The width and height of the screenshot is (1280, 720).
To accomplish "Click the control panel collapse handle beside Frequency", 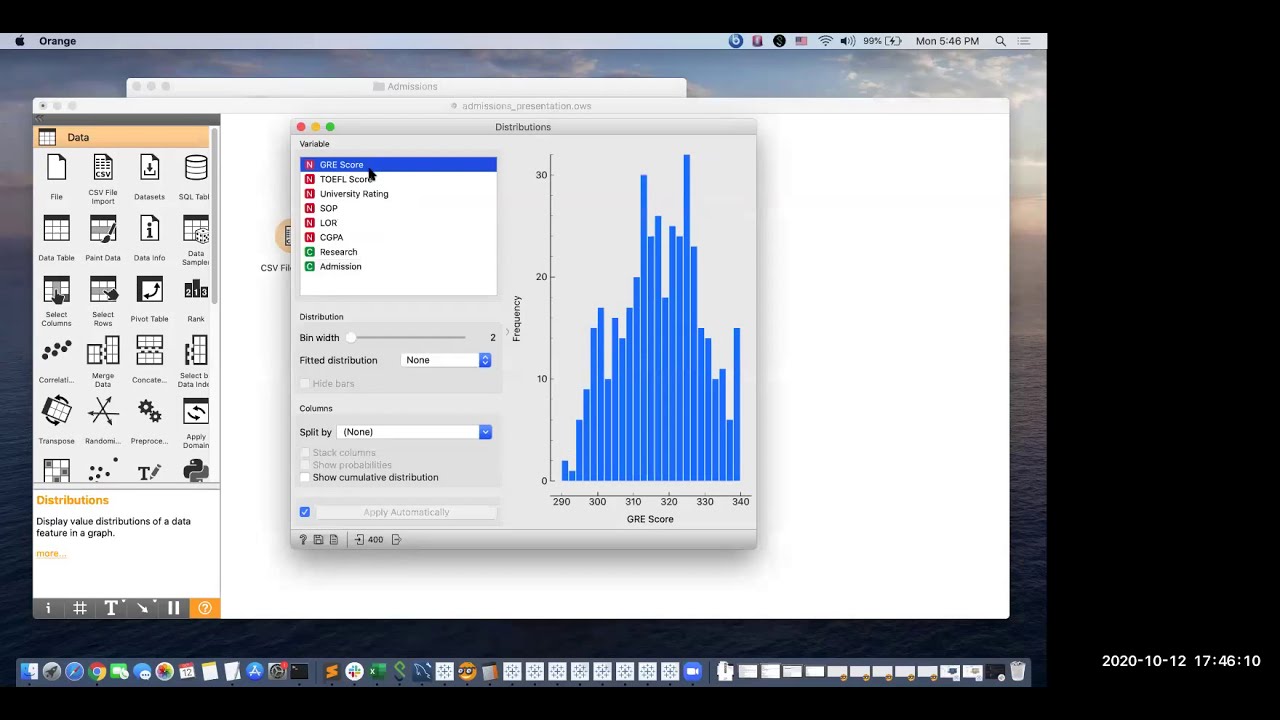I will [x=506, y=332].
